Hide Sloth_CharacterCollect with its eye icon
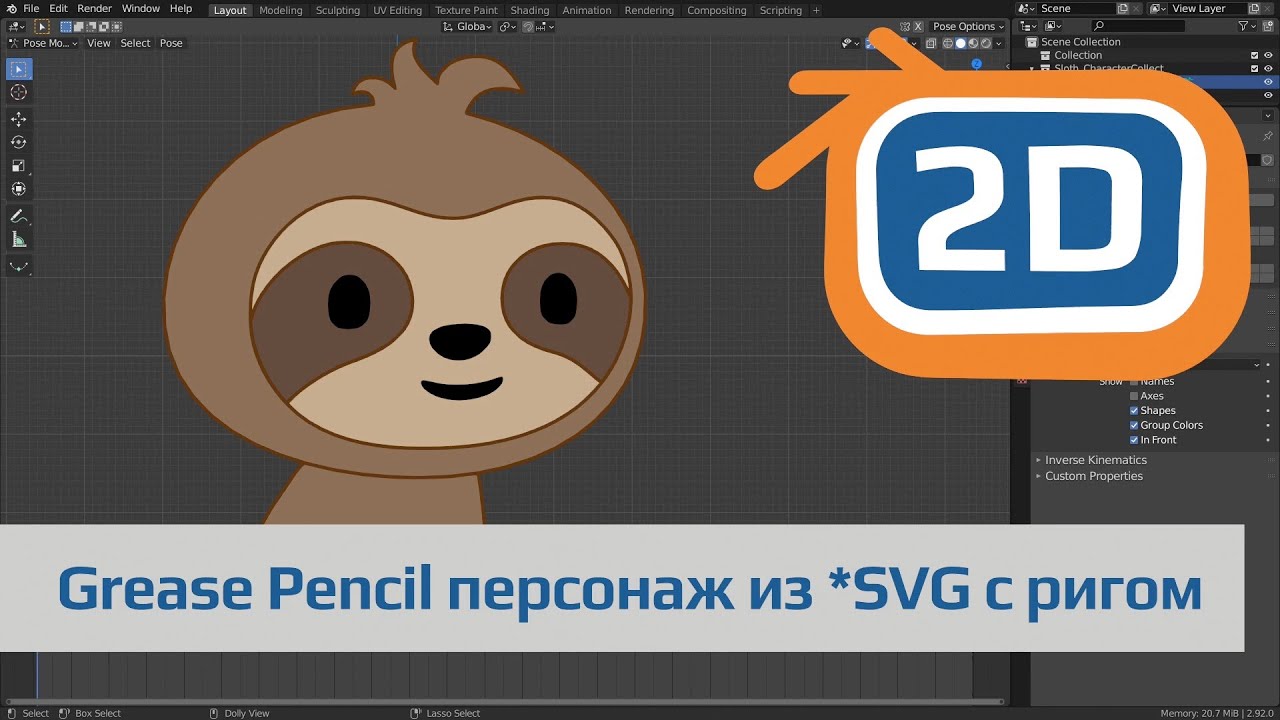 (x=1268, y=68)
